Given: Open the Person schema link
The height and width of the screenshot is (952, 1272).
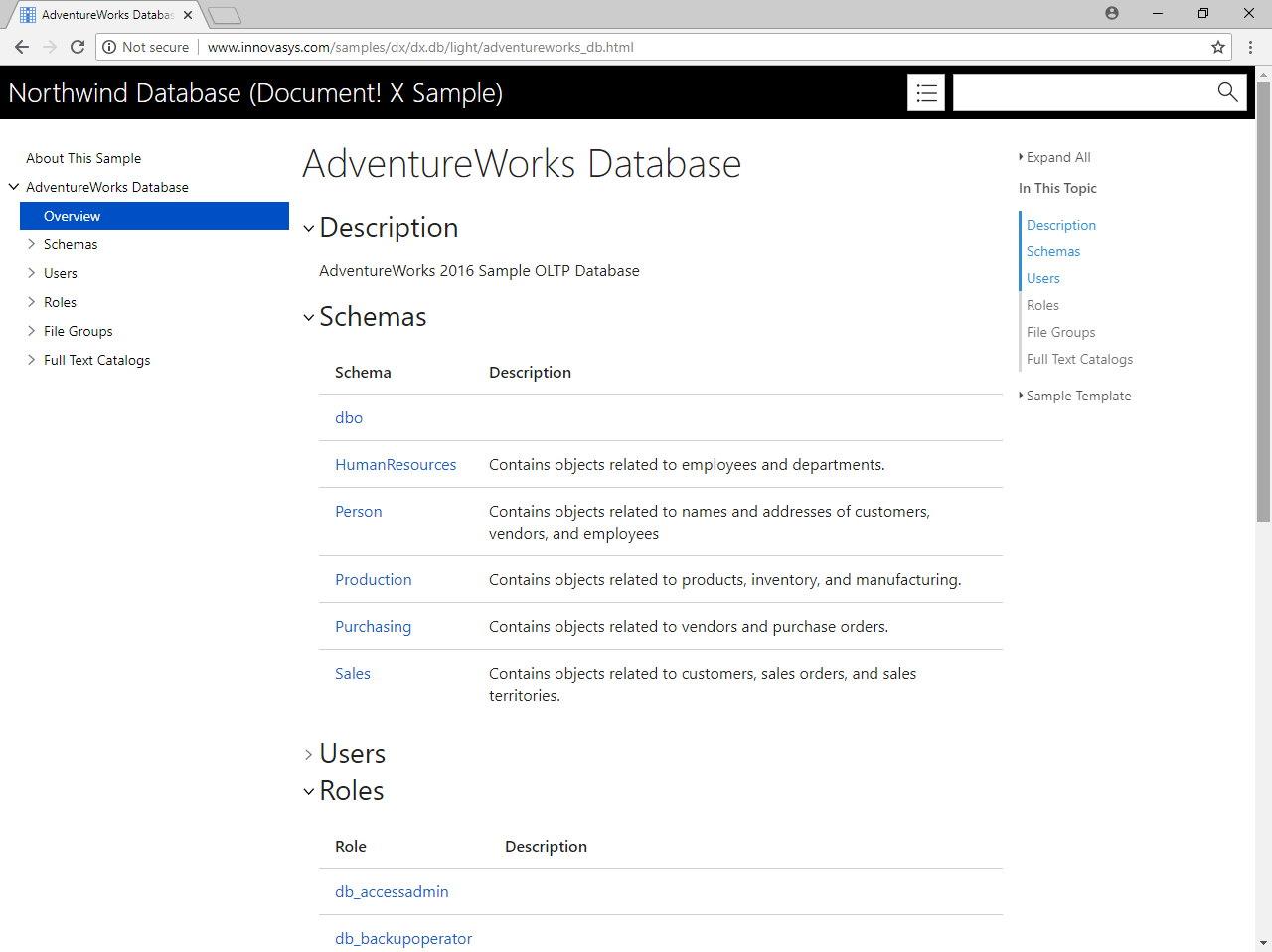Looking at the screenshot, I should (359, 512).
